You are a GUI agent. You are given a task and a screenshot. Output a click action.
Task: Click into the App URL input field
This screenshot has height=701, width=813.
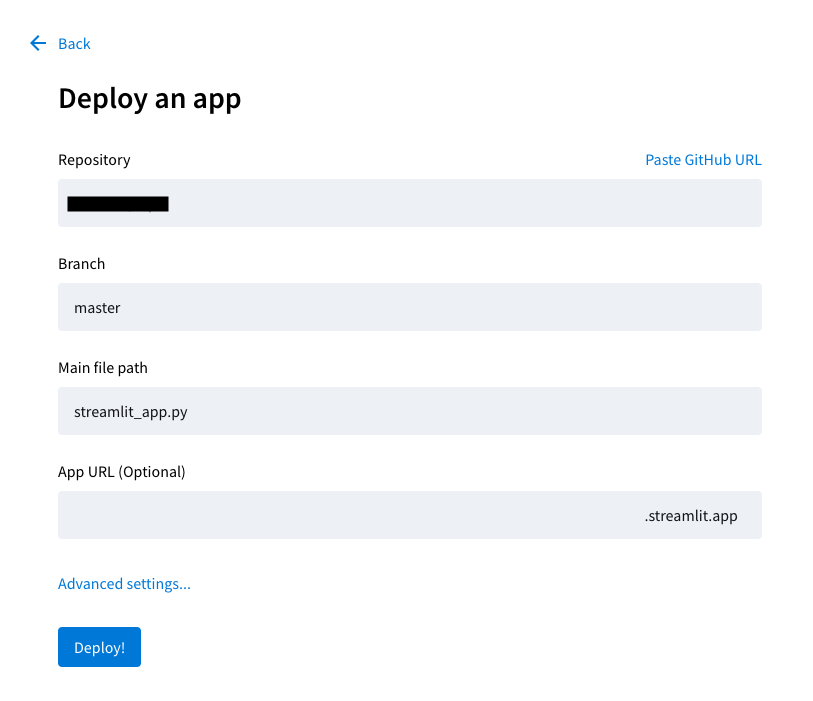340,515
